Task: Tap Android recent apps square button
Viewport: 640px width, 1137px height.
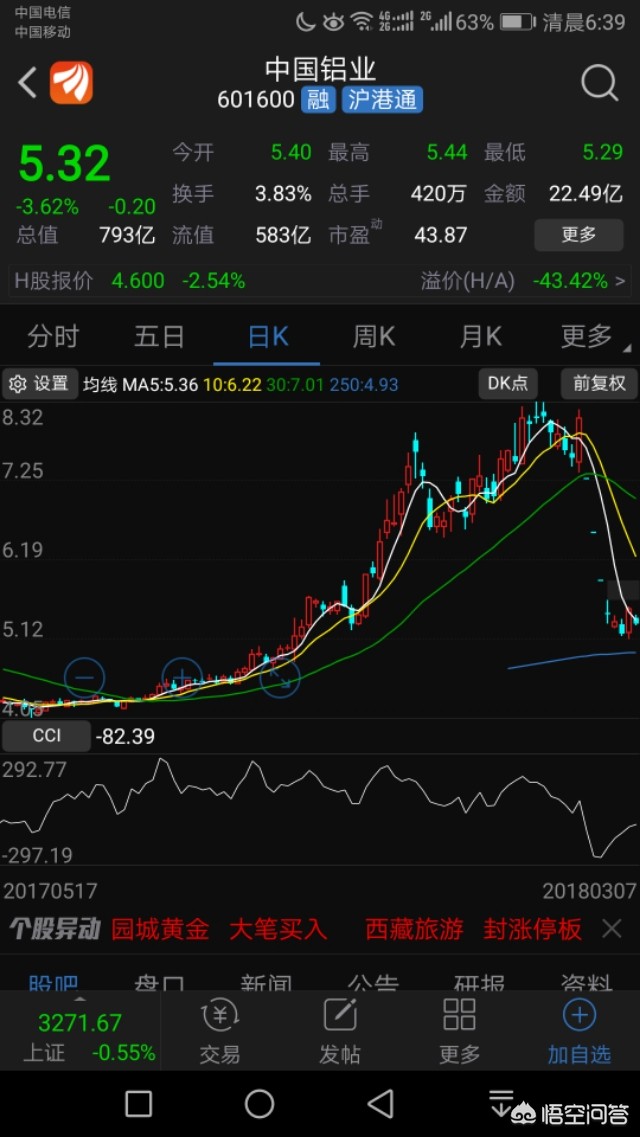Action: point(138,1104)
